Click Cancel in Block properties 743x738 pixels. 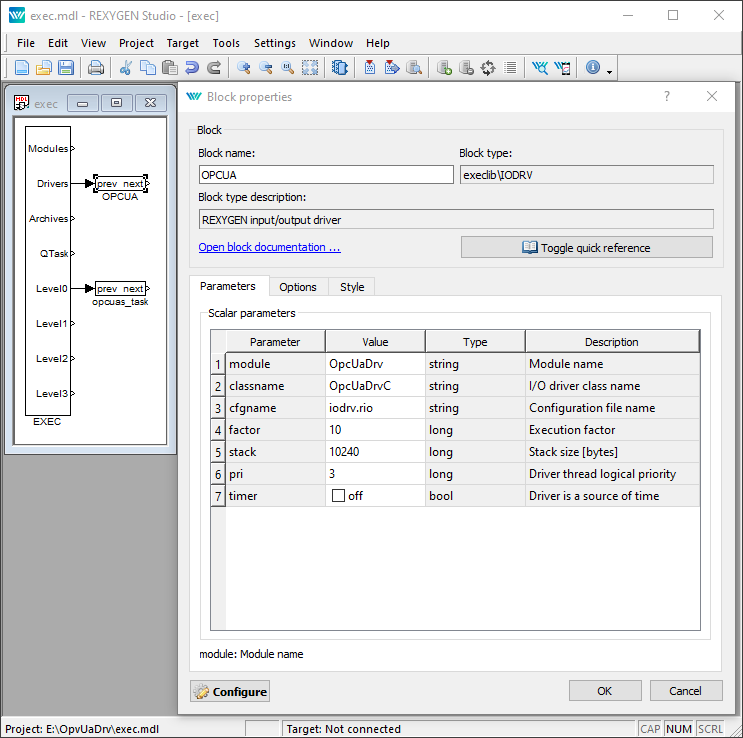[x=685, y=691]
